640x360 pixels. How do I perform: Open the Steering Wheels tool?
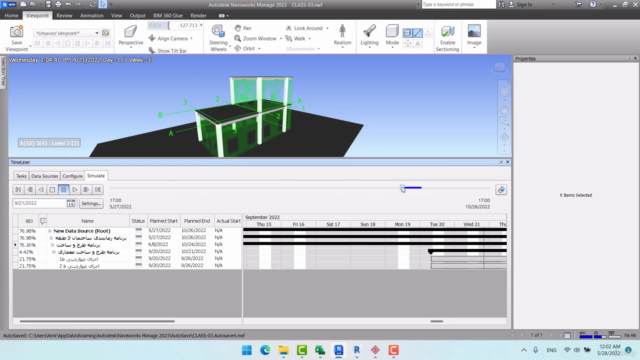coord(218,38)
